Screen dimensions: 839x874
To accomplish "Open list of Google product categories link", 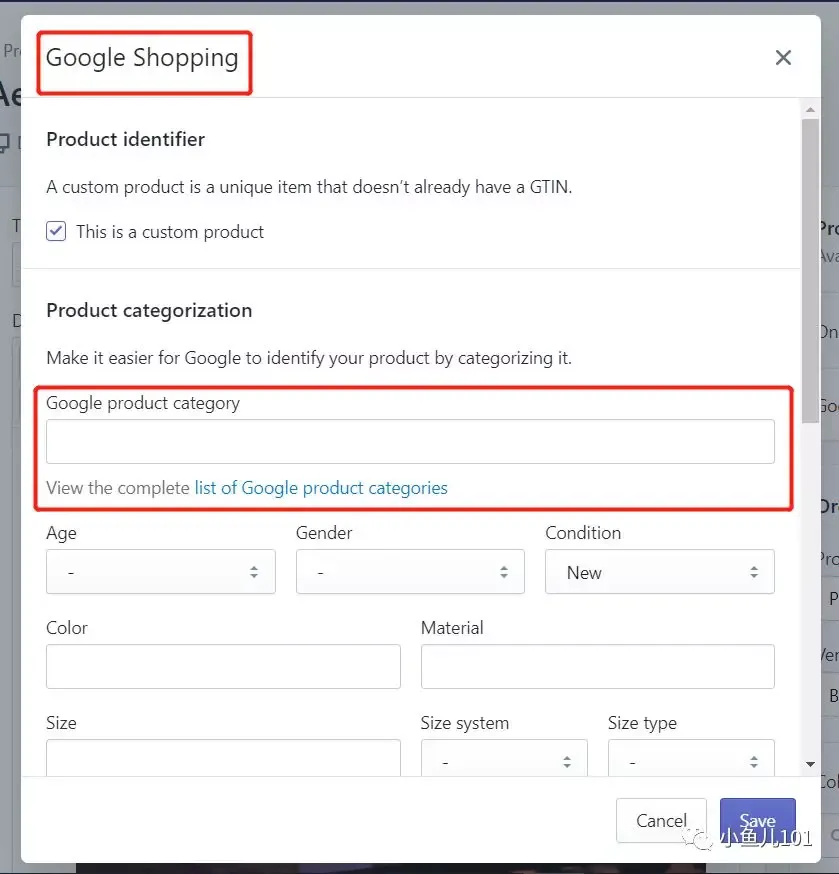I will pos(321,488).
